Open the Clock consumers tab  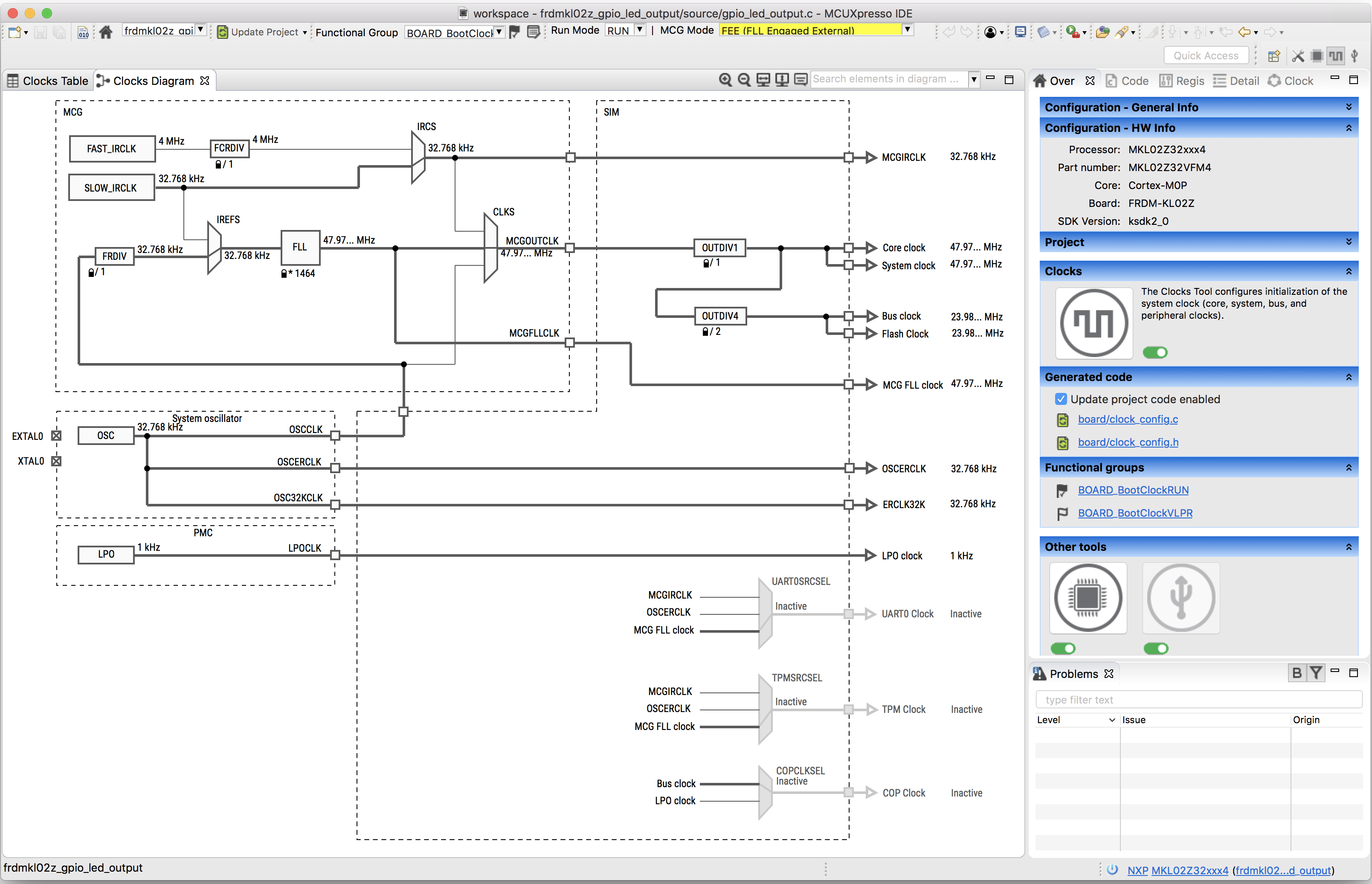point(1291,81)
